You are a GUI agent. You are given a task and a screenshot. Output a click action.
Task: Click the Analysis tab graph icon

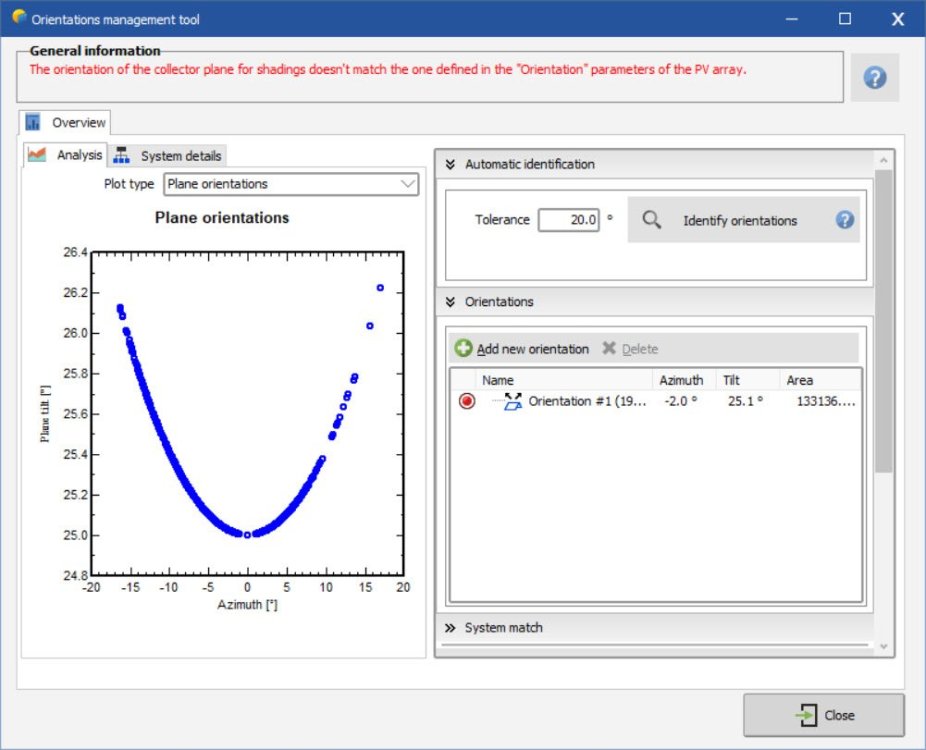37,155
